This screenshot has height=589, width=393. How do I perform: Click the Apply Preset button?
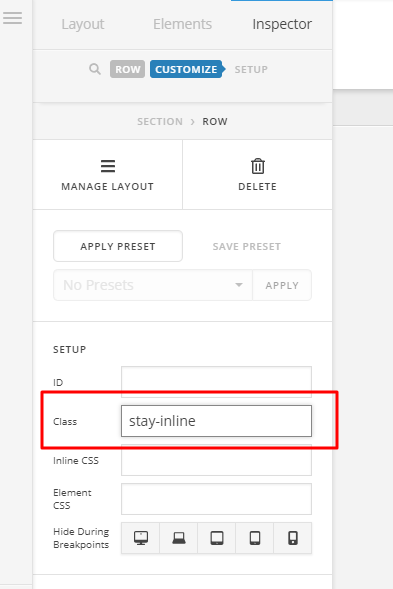(x=118, y=246)
